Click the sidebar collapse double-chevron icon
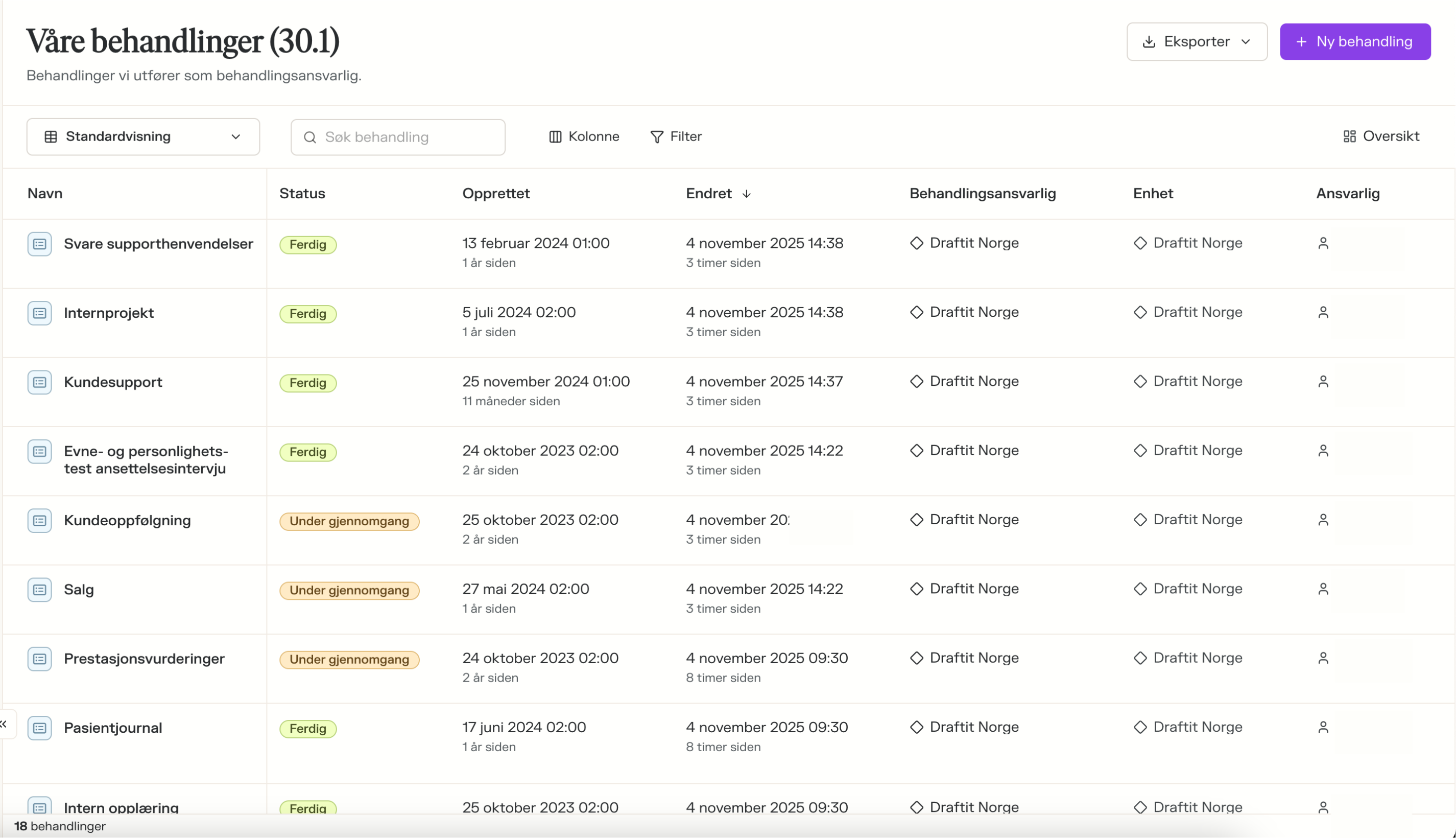Viewport: 1456px width, 838px height. tap(4, 724)
